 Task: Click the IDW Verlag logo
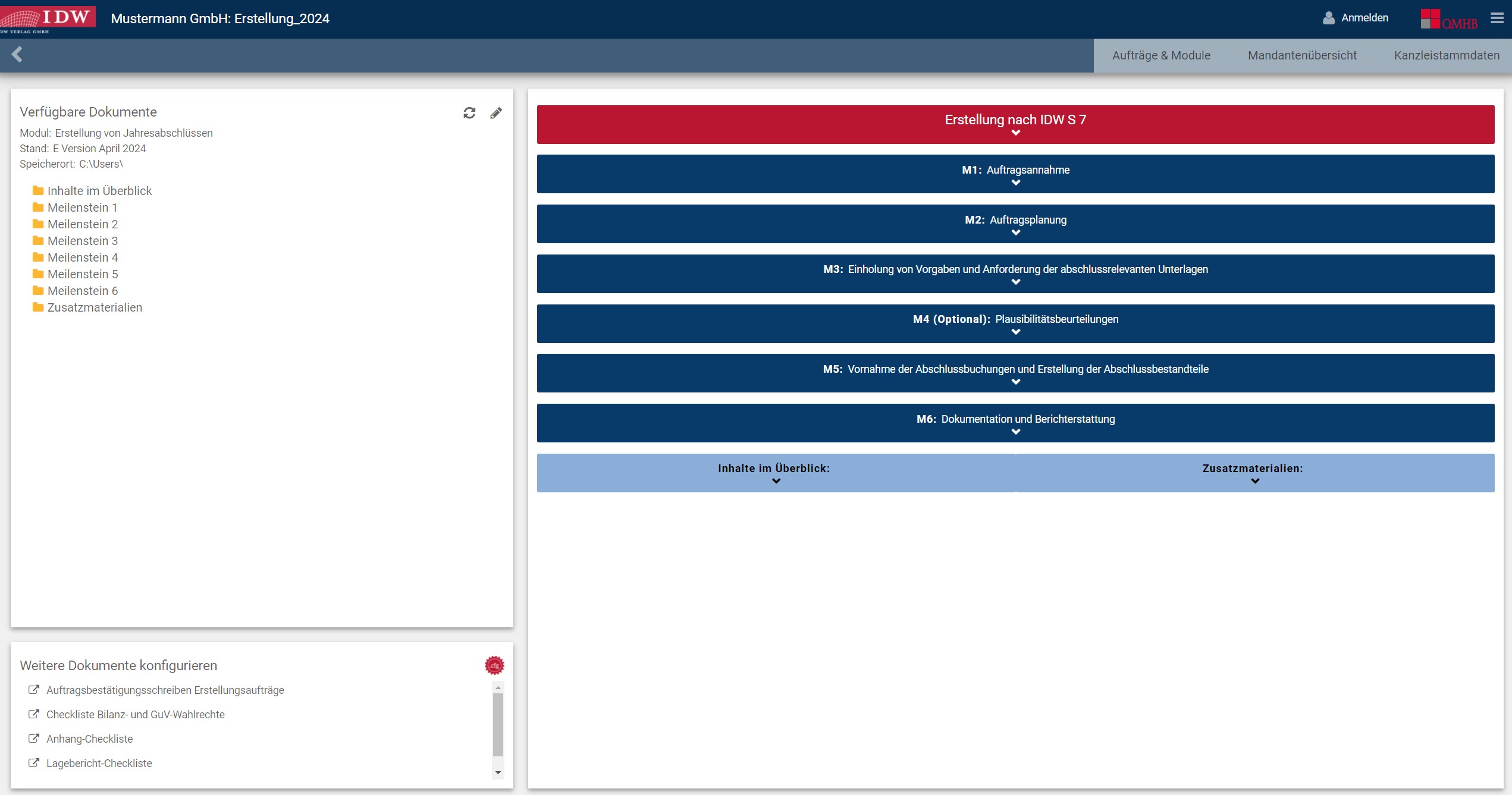48,18
